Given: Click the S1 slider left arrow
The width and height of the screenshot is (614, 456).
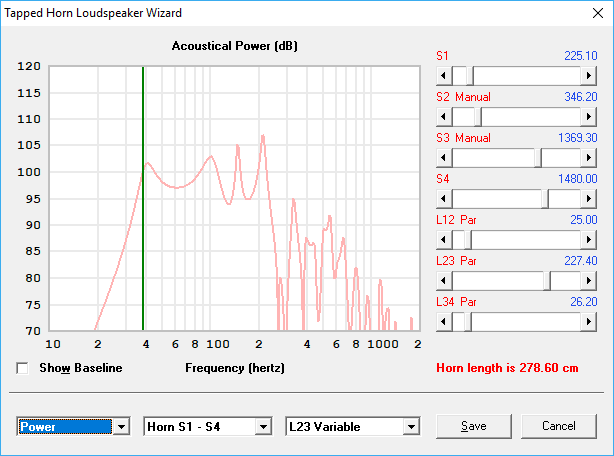Looking at the screenshot, I should tap(444, 76).
